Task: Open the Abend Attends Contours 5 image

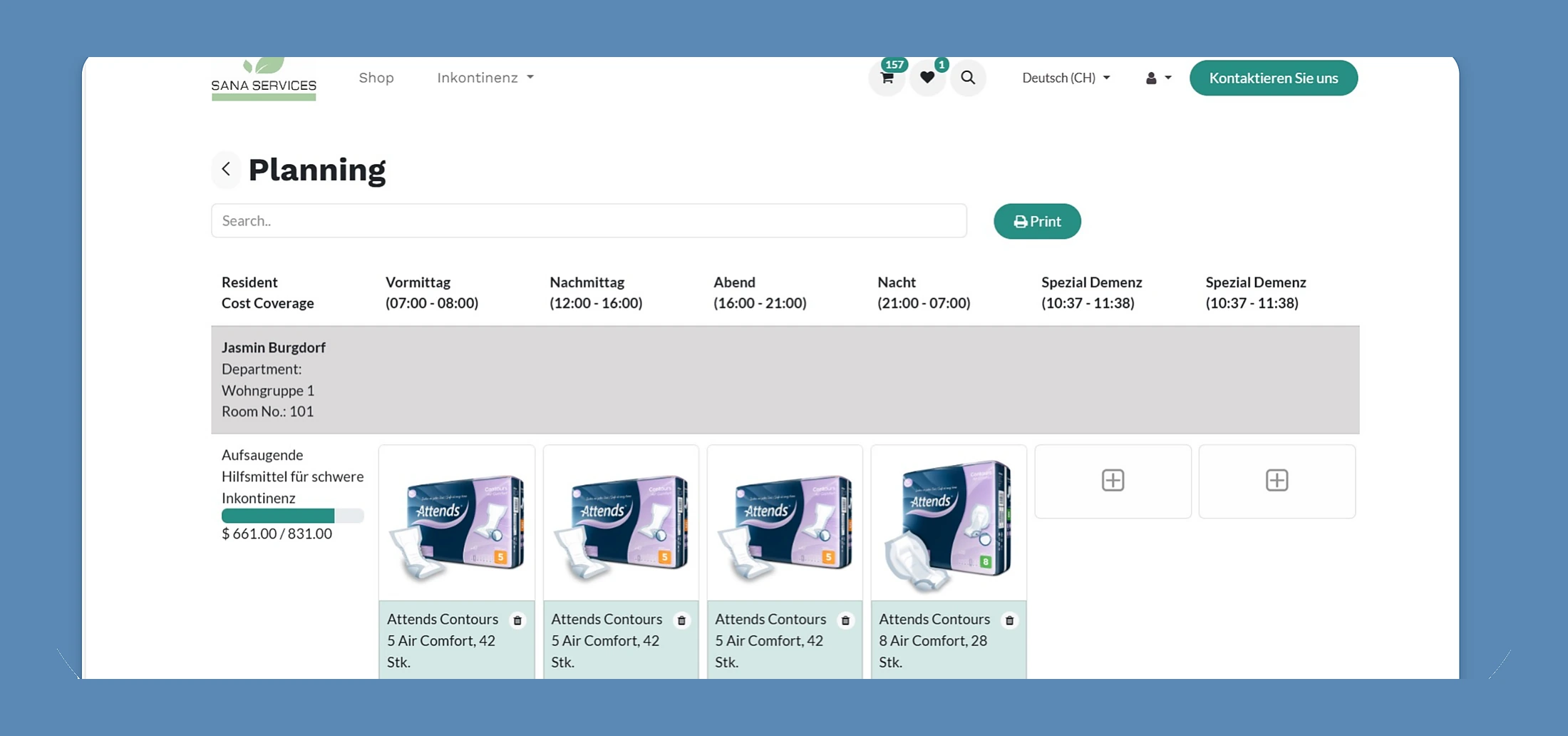Action: click(785, 524)
